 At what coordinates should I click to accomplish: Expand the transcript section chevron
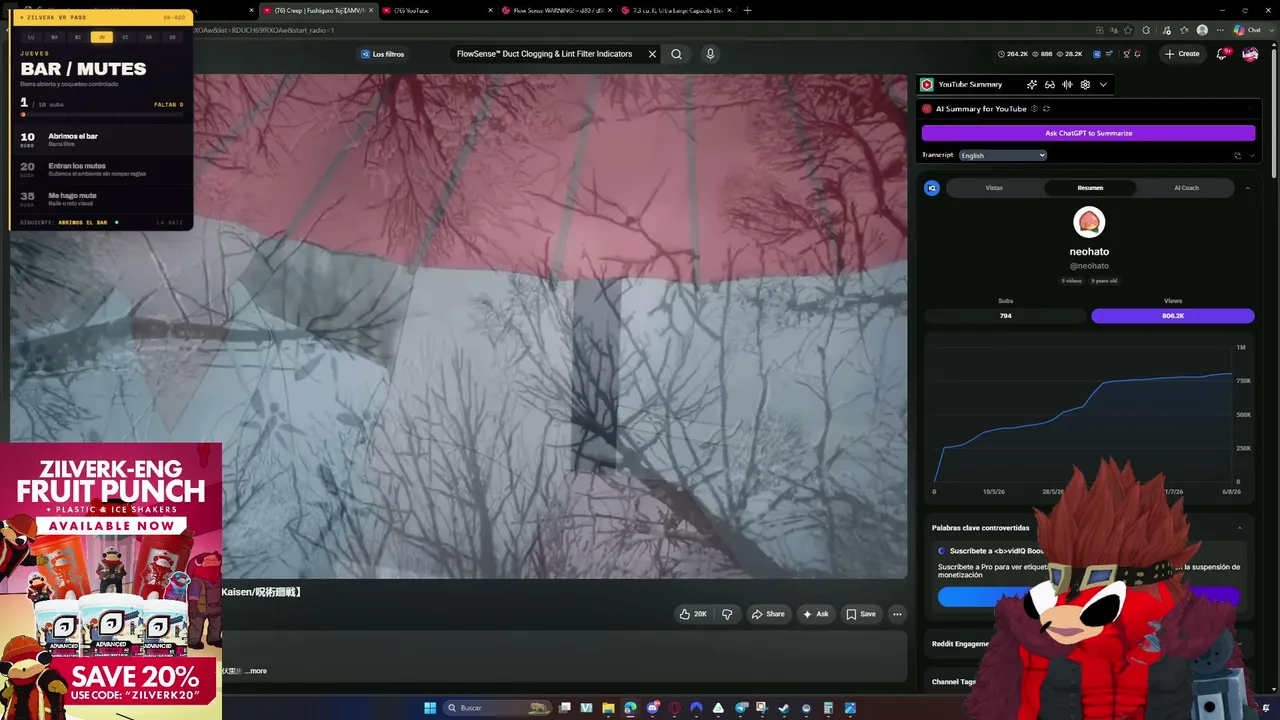[x=1251, y=155]
